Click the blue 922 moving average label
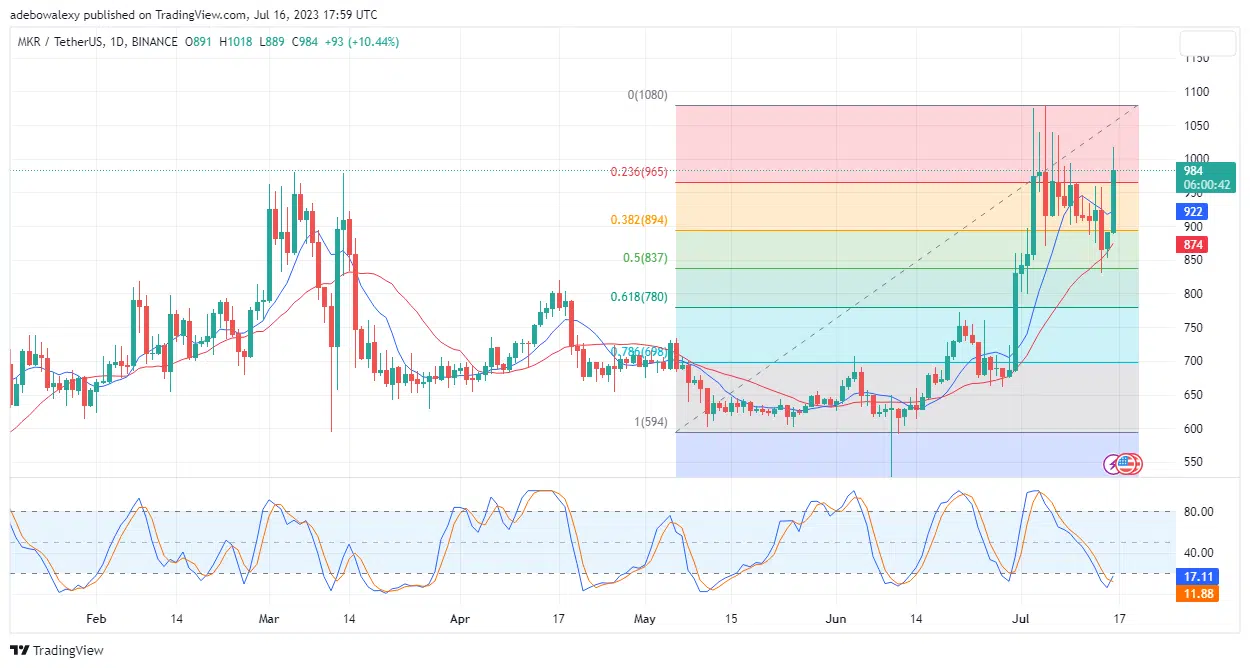The image size is (1250, 668). (1194, 212)
